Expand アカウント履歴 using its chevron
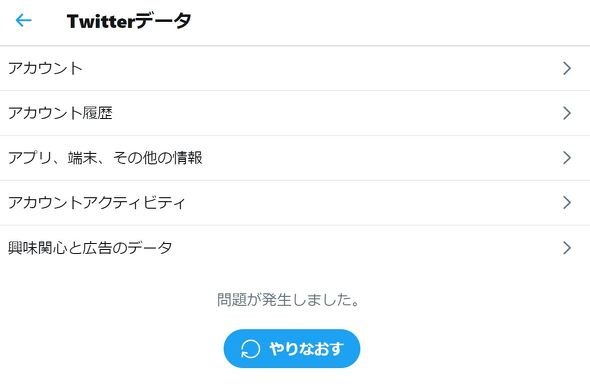Viewport: 590px width, 384px height. 567,113
